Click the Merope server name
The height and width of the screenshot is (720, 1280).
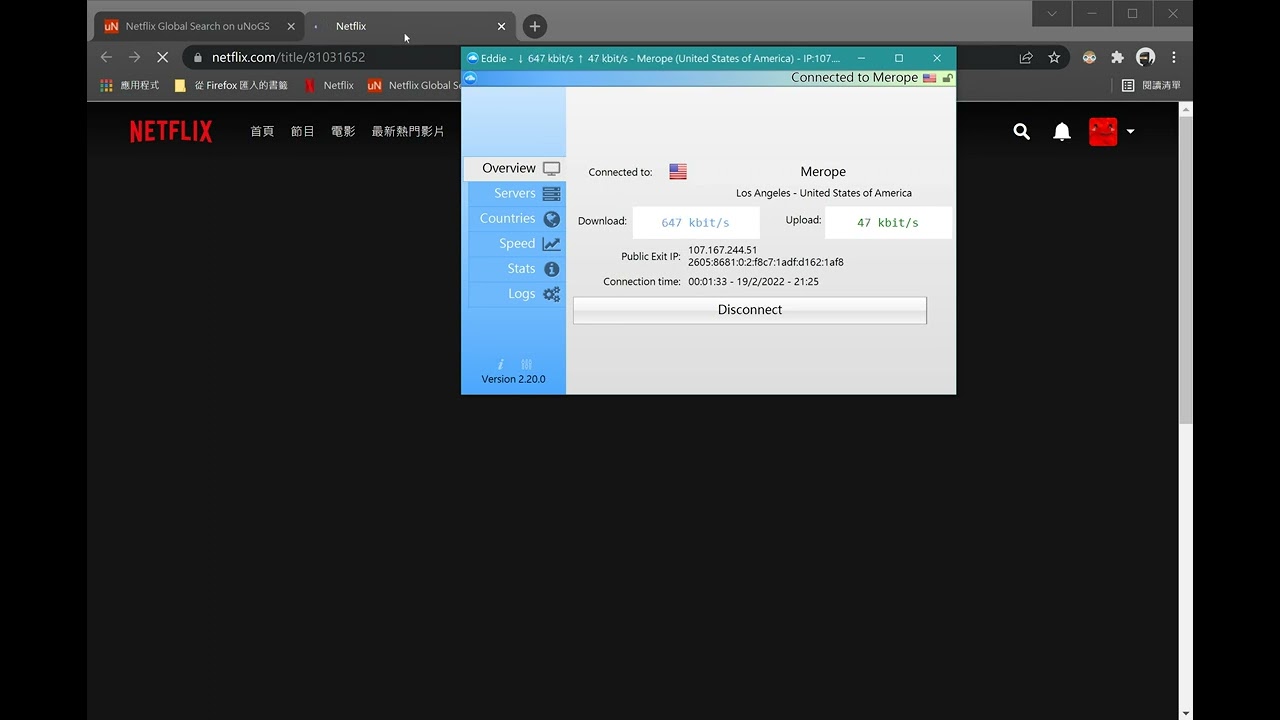[823, 172]
